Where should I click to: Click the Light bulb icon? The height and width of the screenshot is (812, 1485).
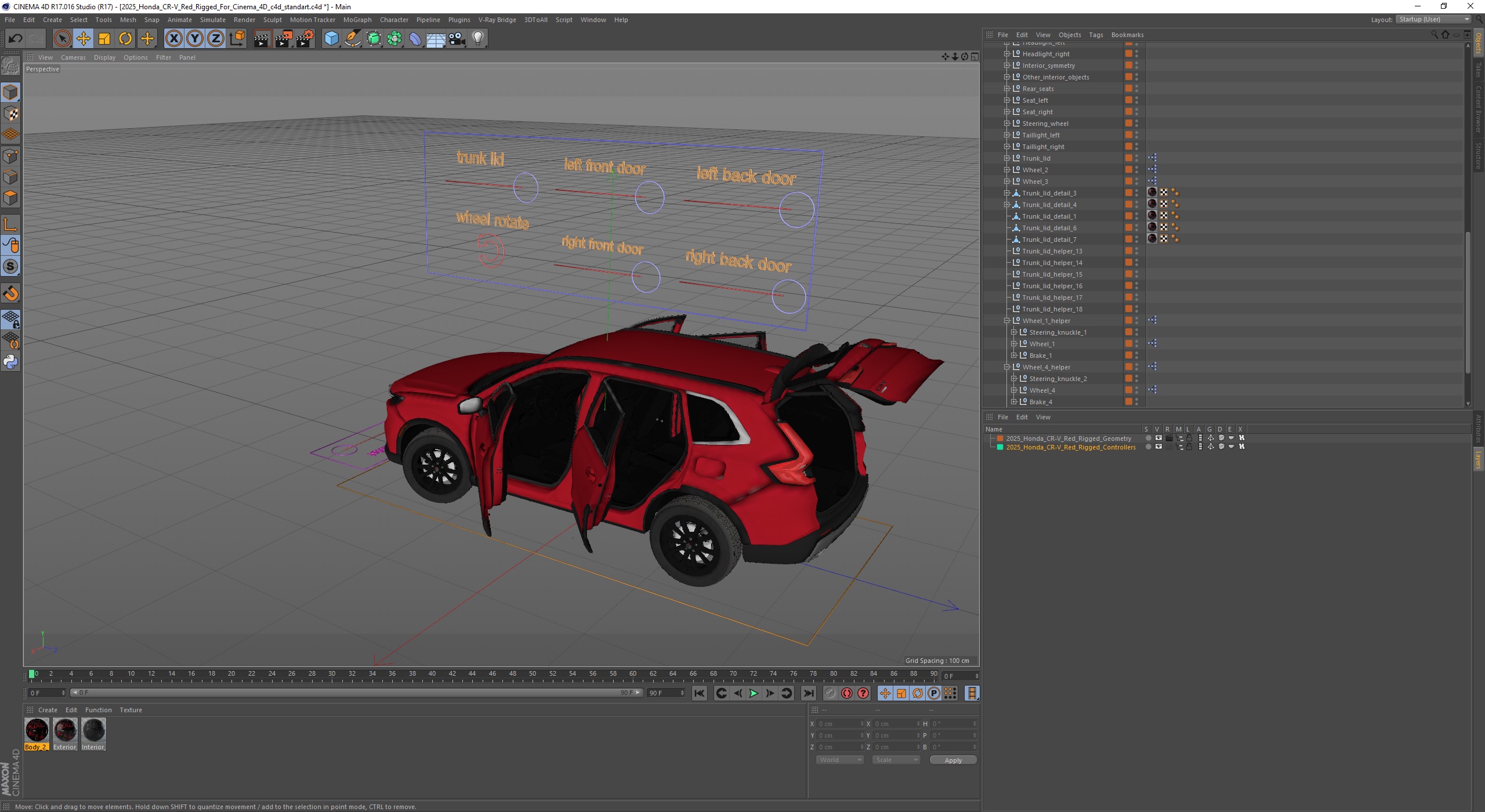point(478,39)
